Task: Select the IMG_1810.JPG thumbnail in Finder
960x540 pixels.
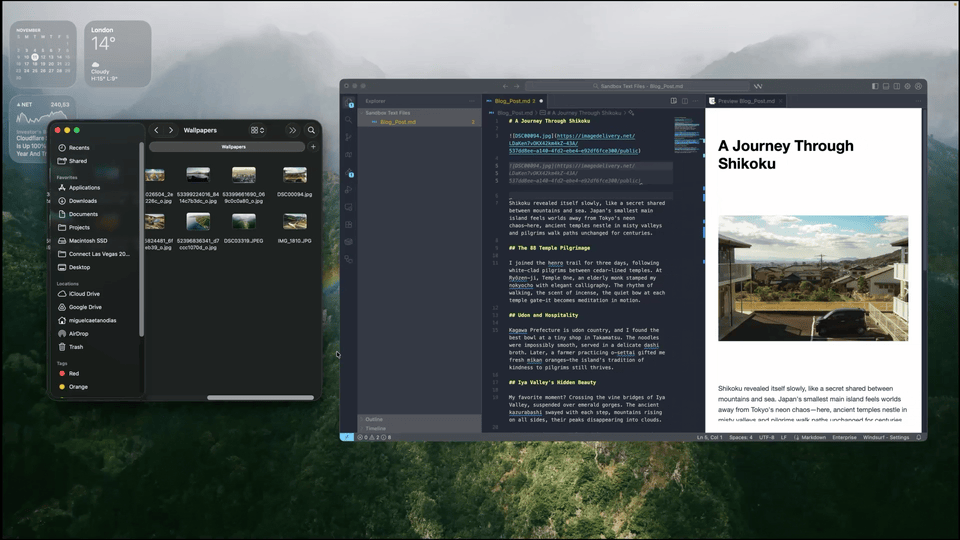Action: click(x=295, y=221)
